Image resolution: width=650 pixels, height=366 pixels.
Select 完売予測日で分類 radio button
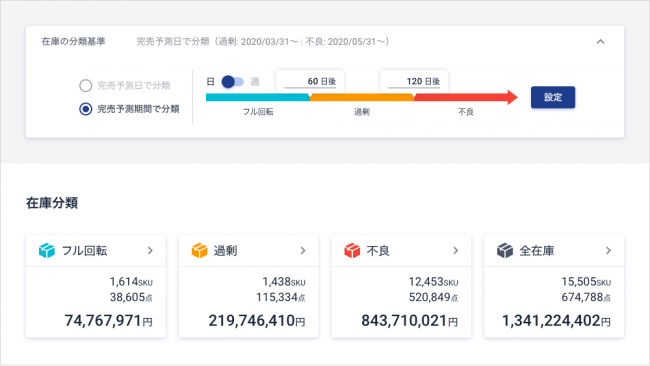(x=85, y=86)
